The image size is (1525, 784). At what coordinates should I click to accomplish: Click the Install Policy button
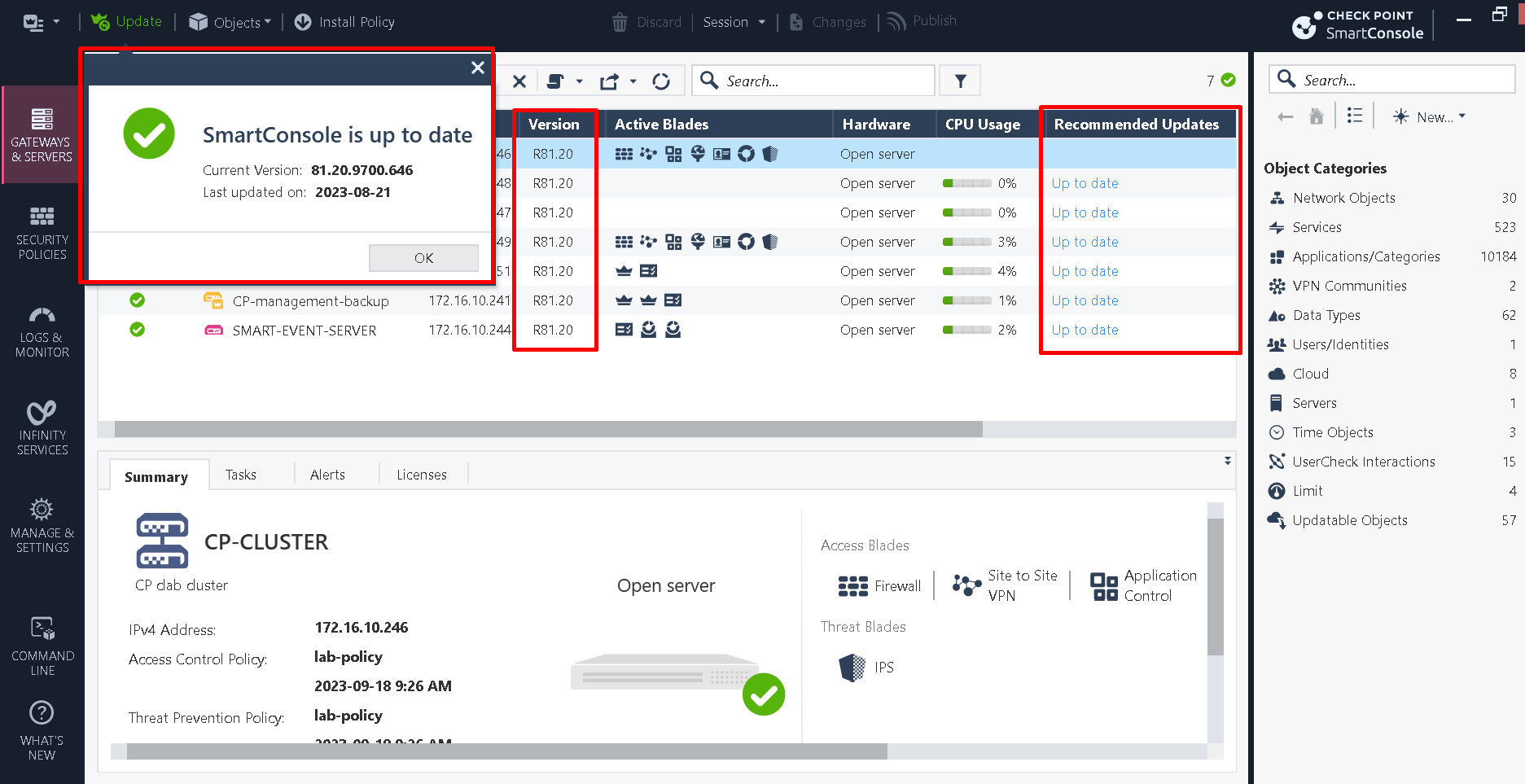(344, 22)
